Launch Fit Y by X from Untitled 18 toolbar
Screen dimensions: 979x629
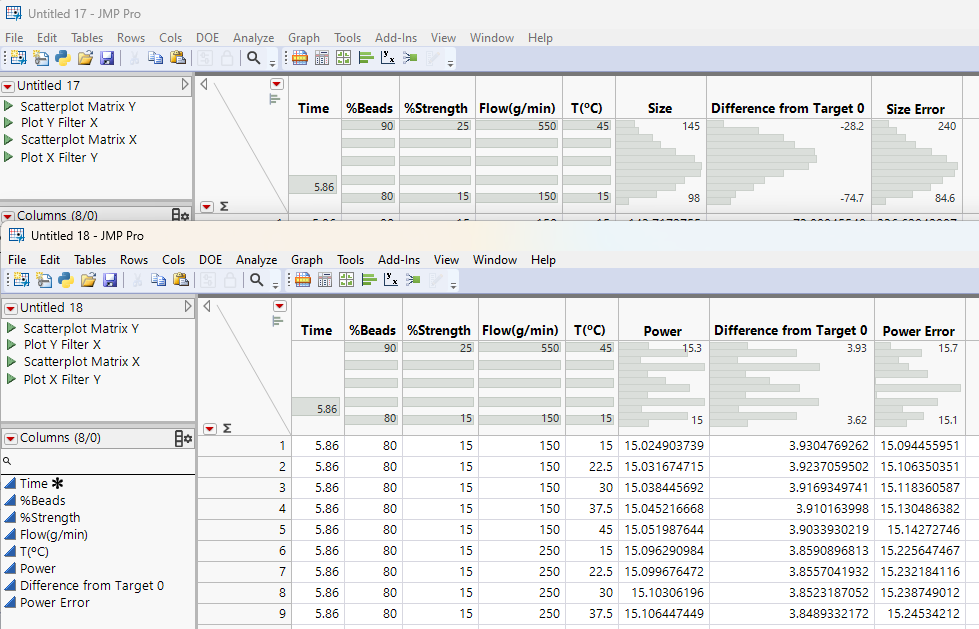[391, 280]
